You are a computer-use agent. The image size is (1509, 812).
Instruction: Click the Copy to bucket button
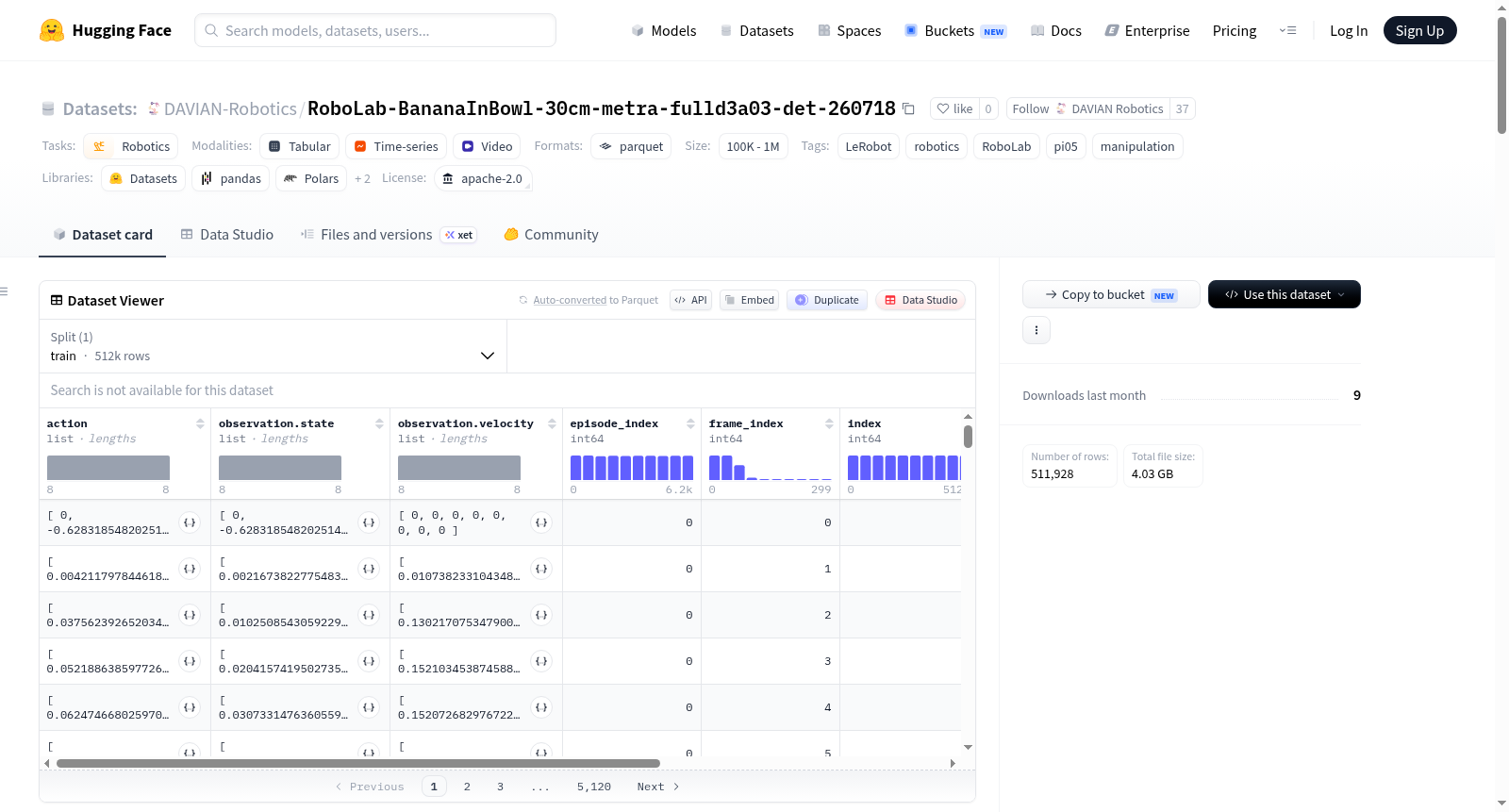[1111, 294]
